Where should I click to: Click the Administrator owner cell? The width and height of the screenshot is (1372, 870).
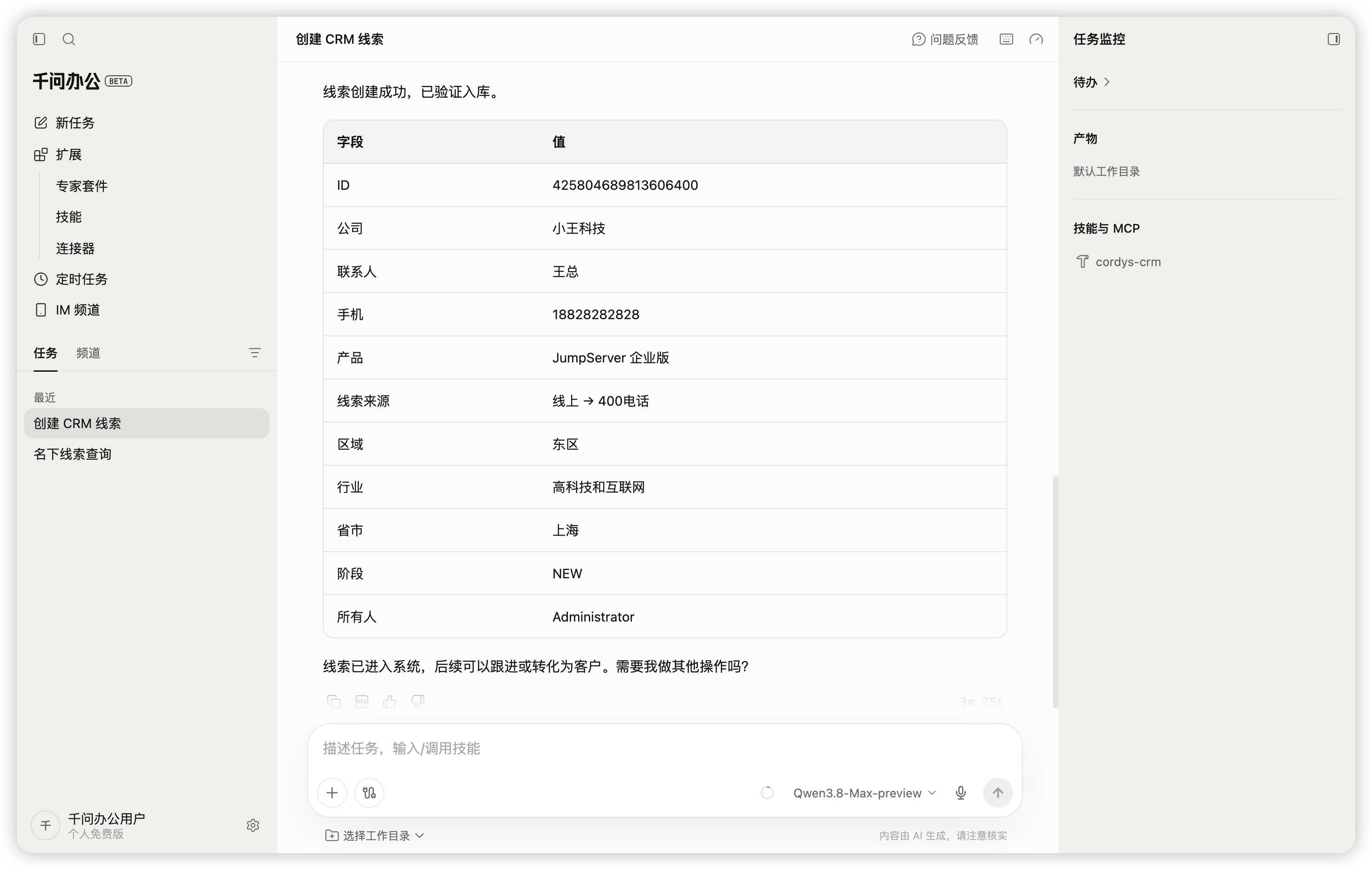pyautogui.click(x=593, y=617)
